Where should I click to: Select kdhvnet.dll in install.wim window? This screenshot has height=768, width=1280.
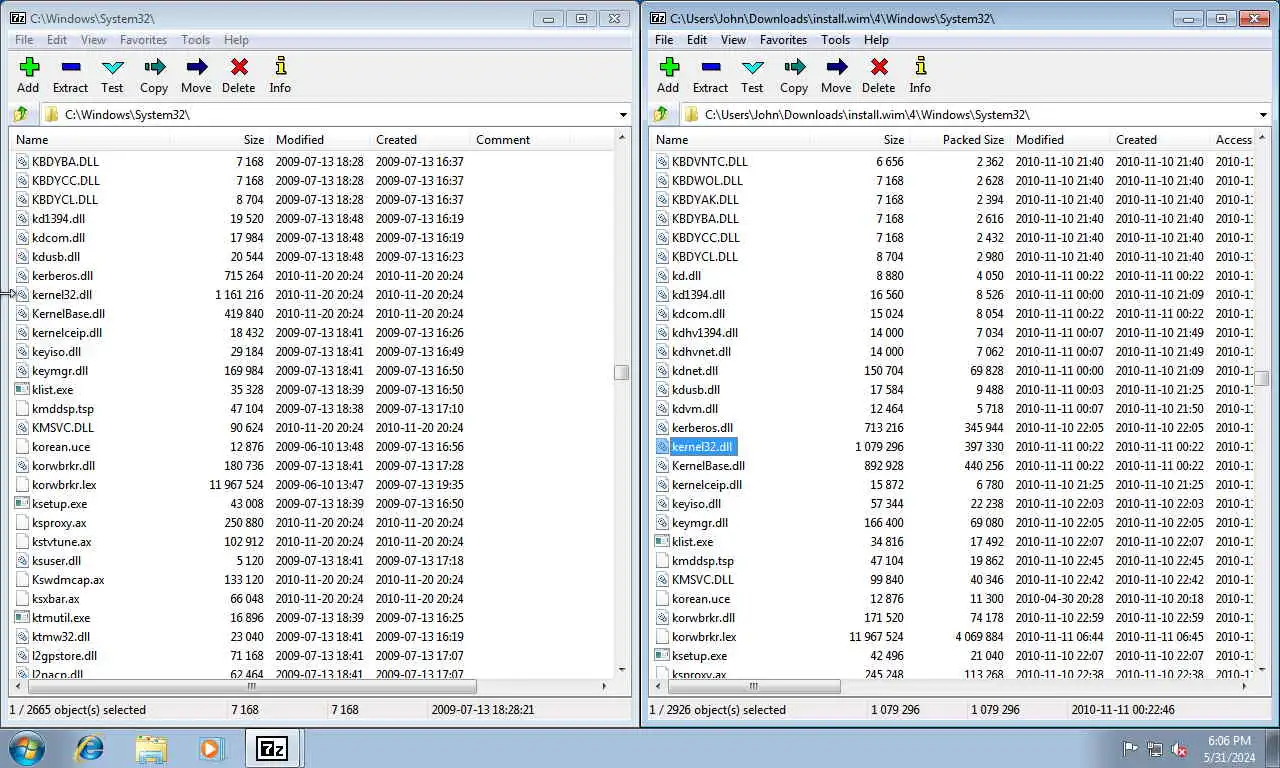[701, 352]
